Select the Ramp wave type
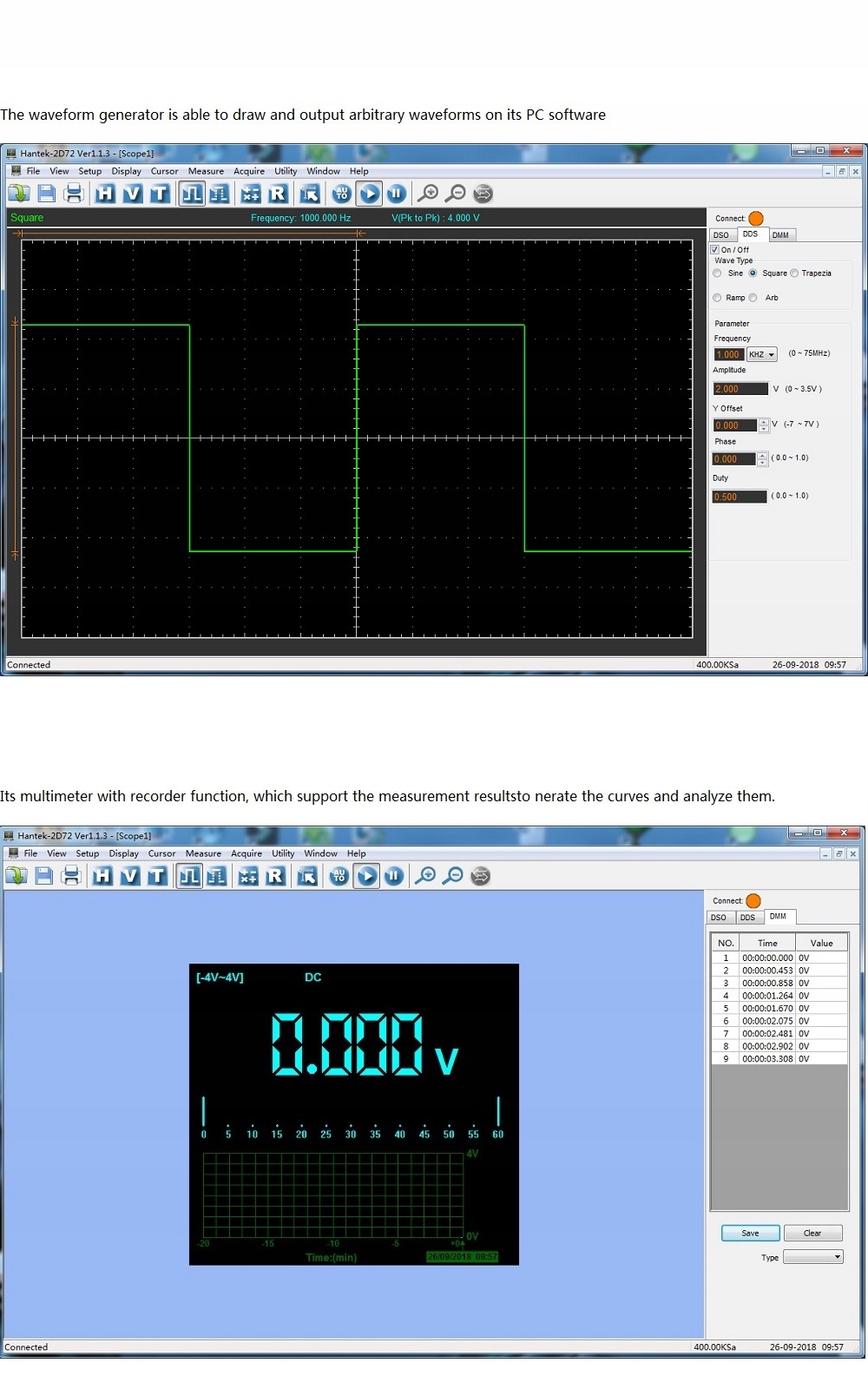Viewport: 868px width, 1389px height. pyautogui.click(x=717, y=298)
